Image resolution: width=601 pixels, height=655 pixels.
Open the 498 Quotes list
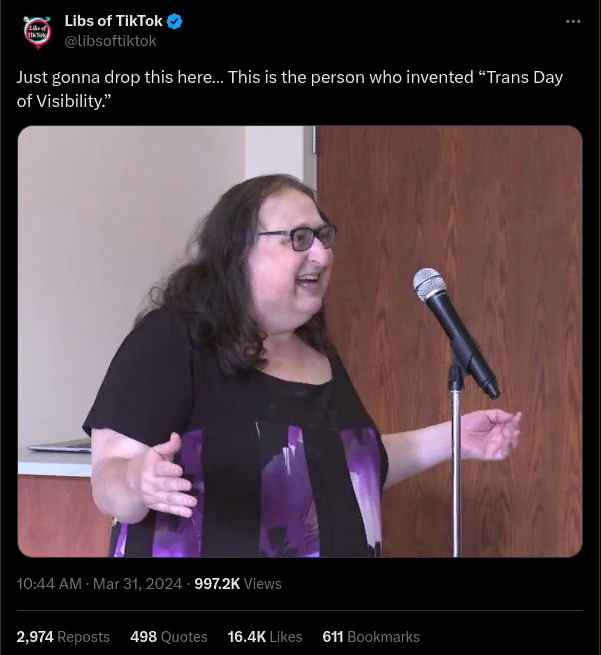click(169, 637)
